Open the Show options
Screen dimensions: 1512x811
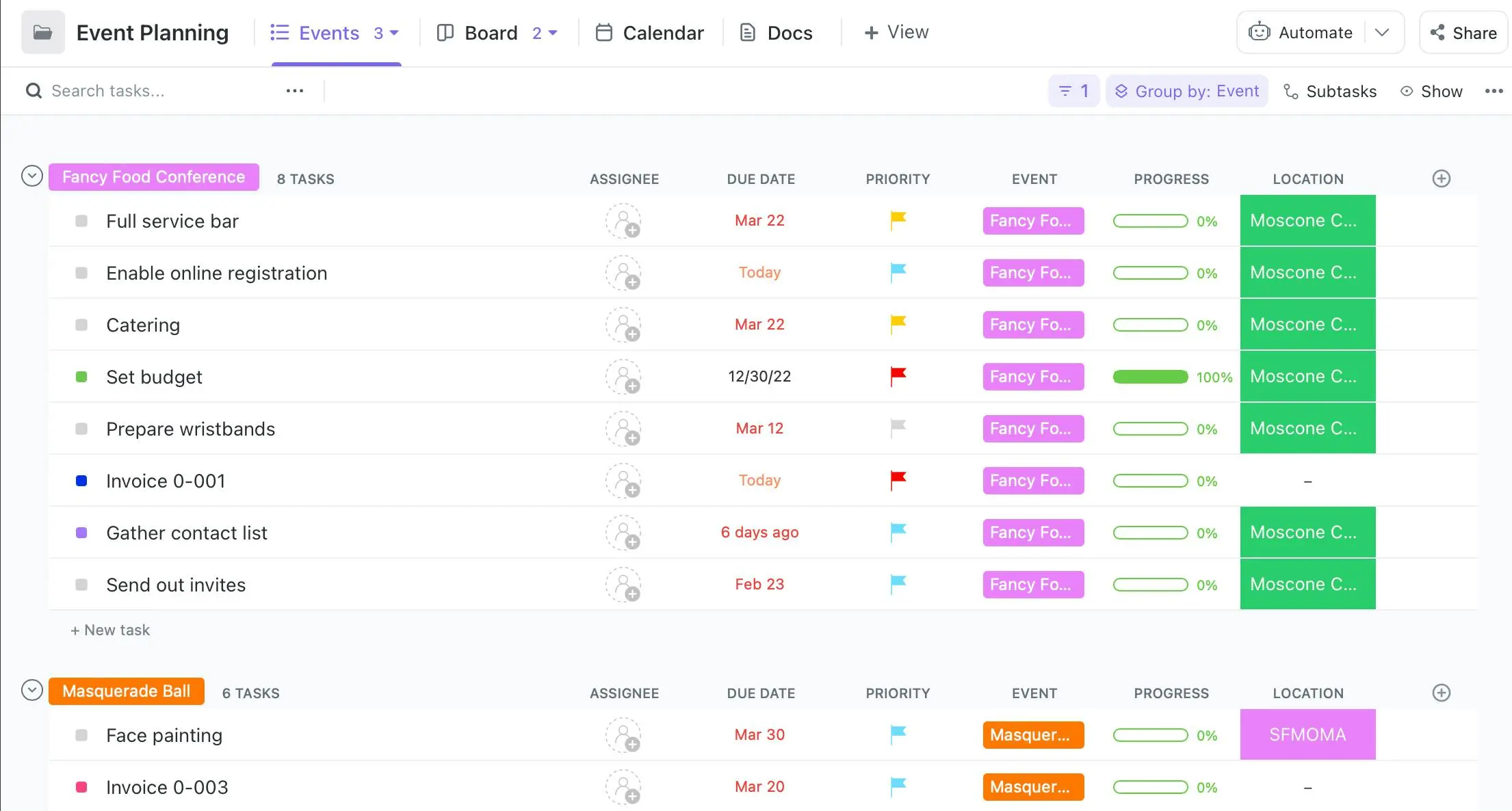coord(1431,91)
